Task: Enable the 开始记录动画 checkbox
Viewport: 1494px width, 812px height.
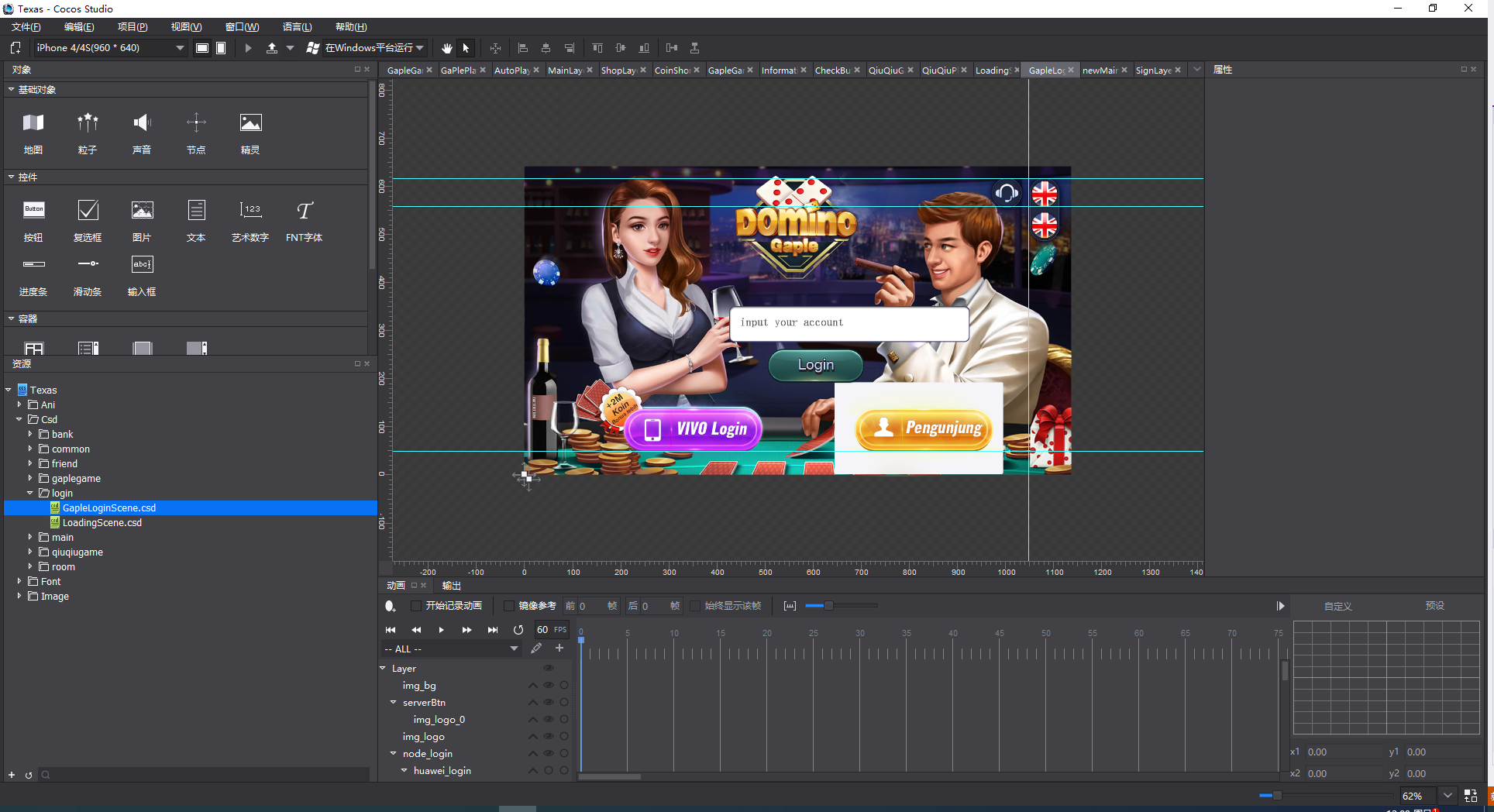Action: point(416,606)
